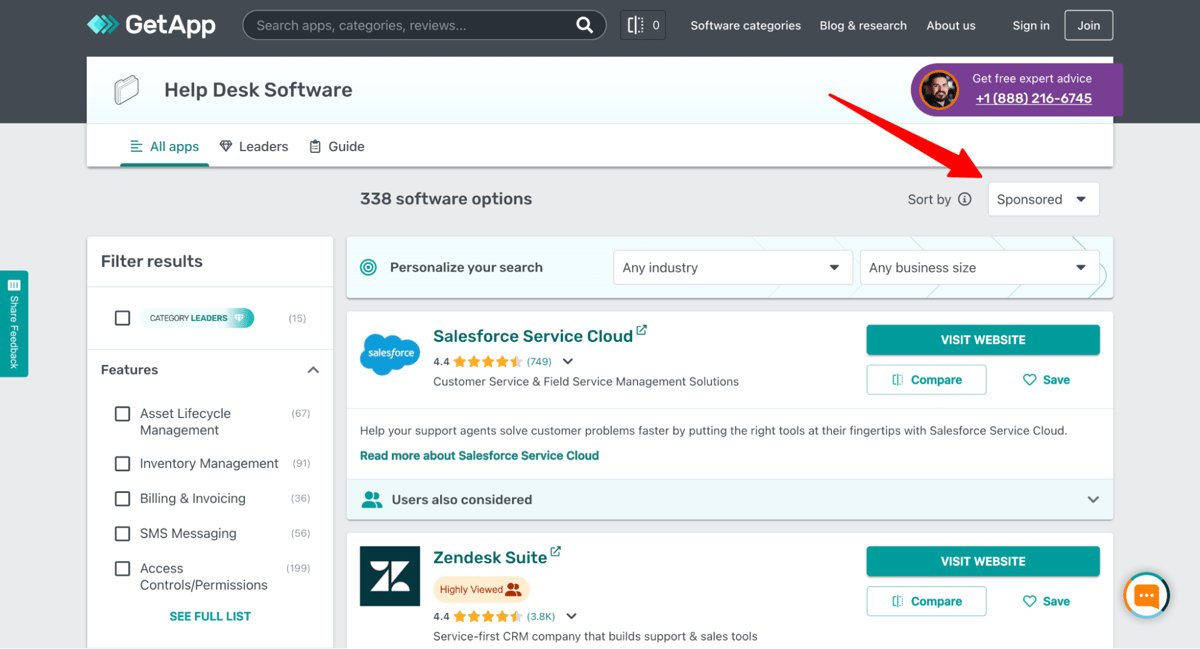Screen dimensions: 1200x649
Task: Check the Inventory Management filter
Action: tap(122, 464)
